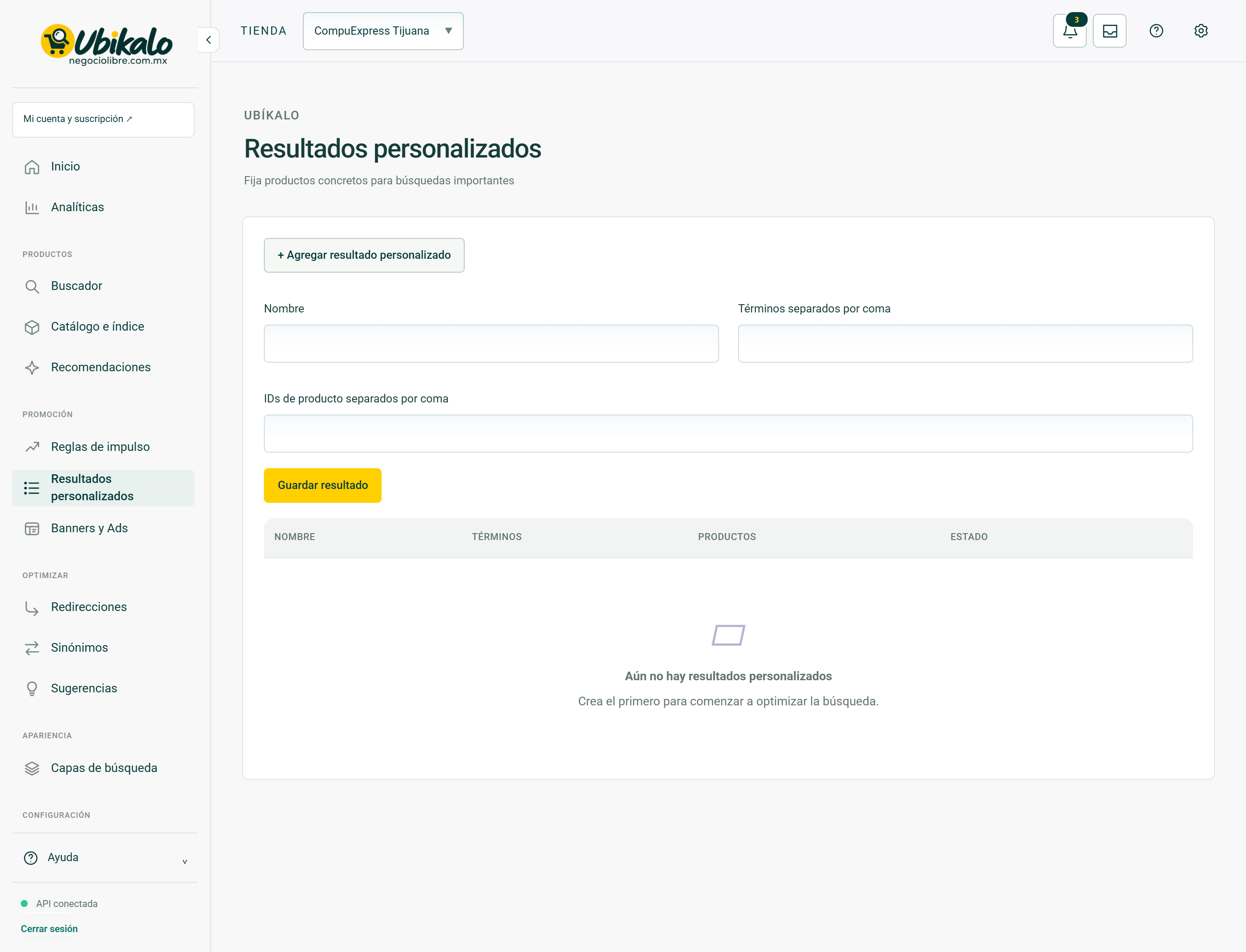Expand the Ayuda section chevron
The image size is (1246, 952).
(x=184, y=862)
